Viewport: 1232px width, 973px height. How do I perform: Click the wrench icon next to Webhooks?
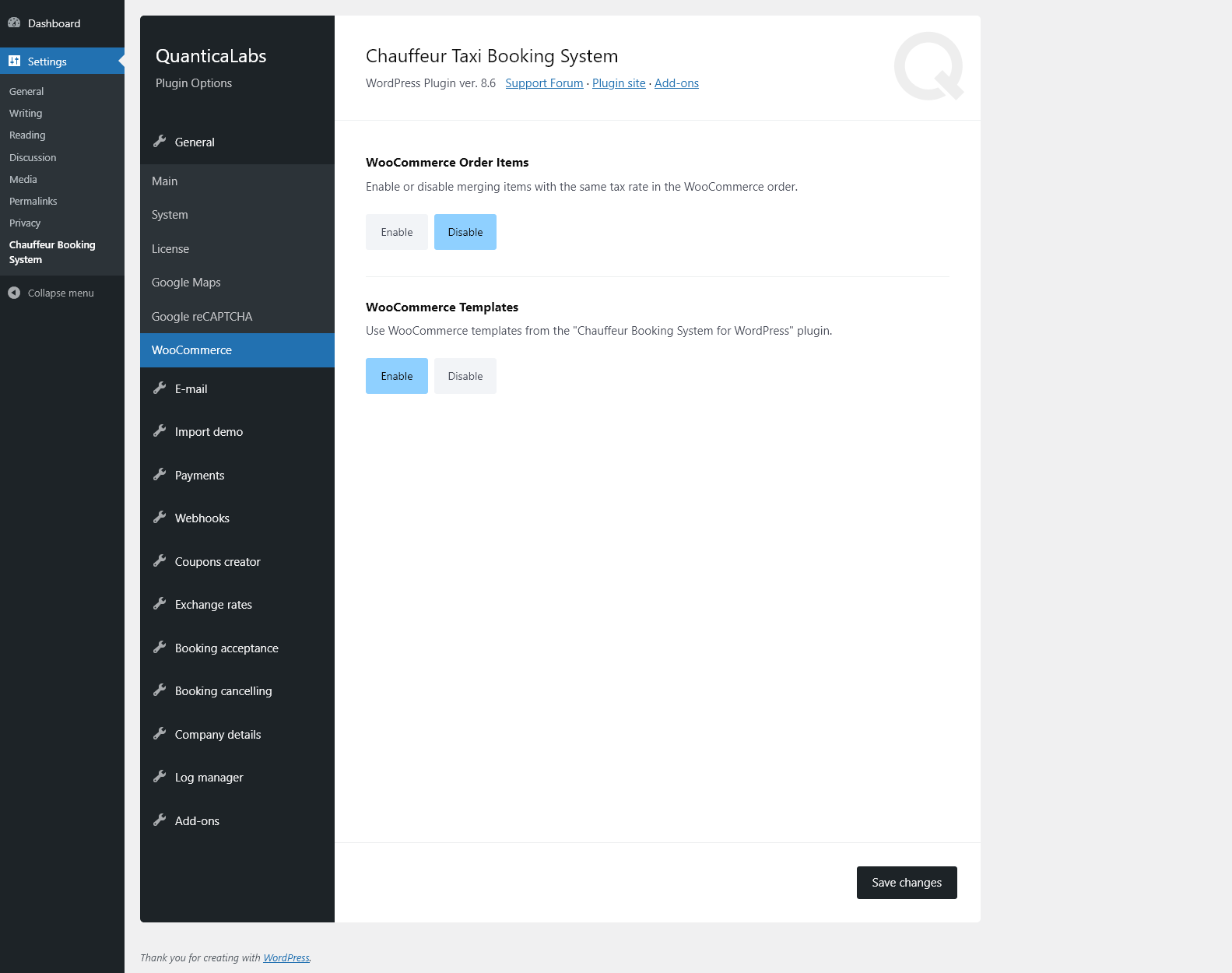click(x=160, y=517)
